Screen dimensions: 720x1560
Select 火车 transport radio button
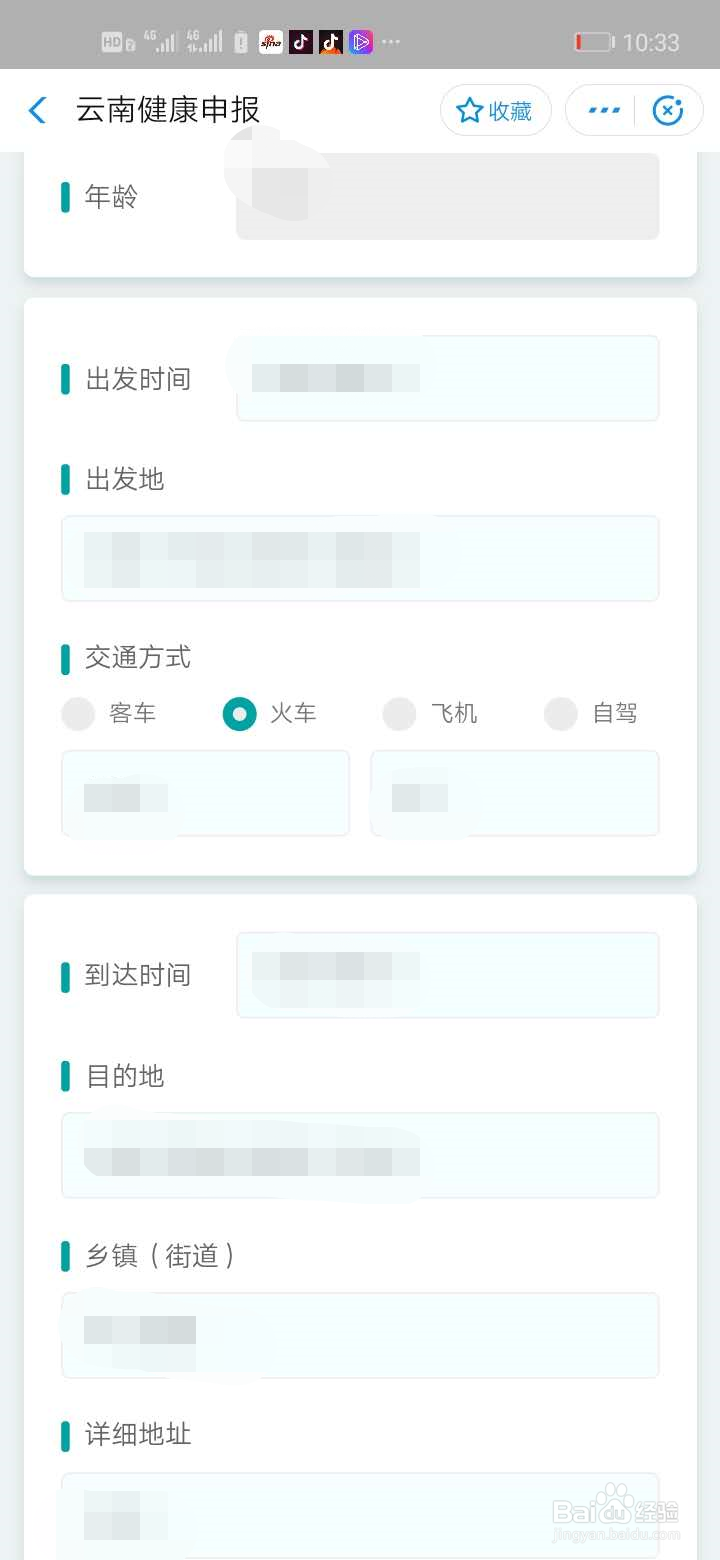point(239,714)
